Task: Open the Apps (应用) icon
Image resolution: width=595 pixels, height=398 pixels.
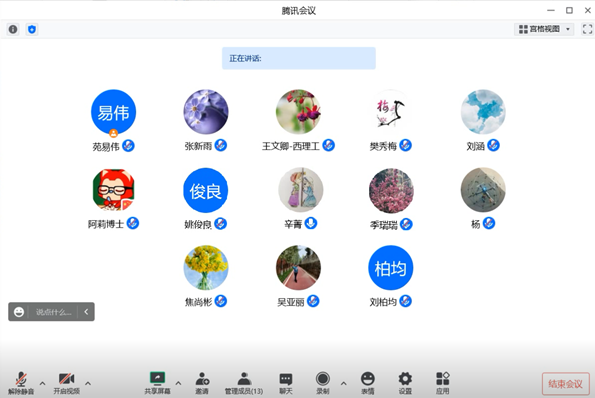Action: click(x=442, y=383)
